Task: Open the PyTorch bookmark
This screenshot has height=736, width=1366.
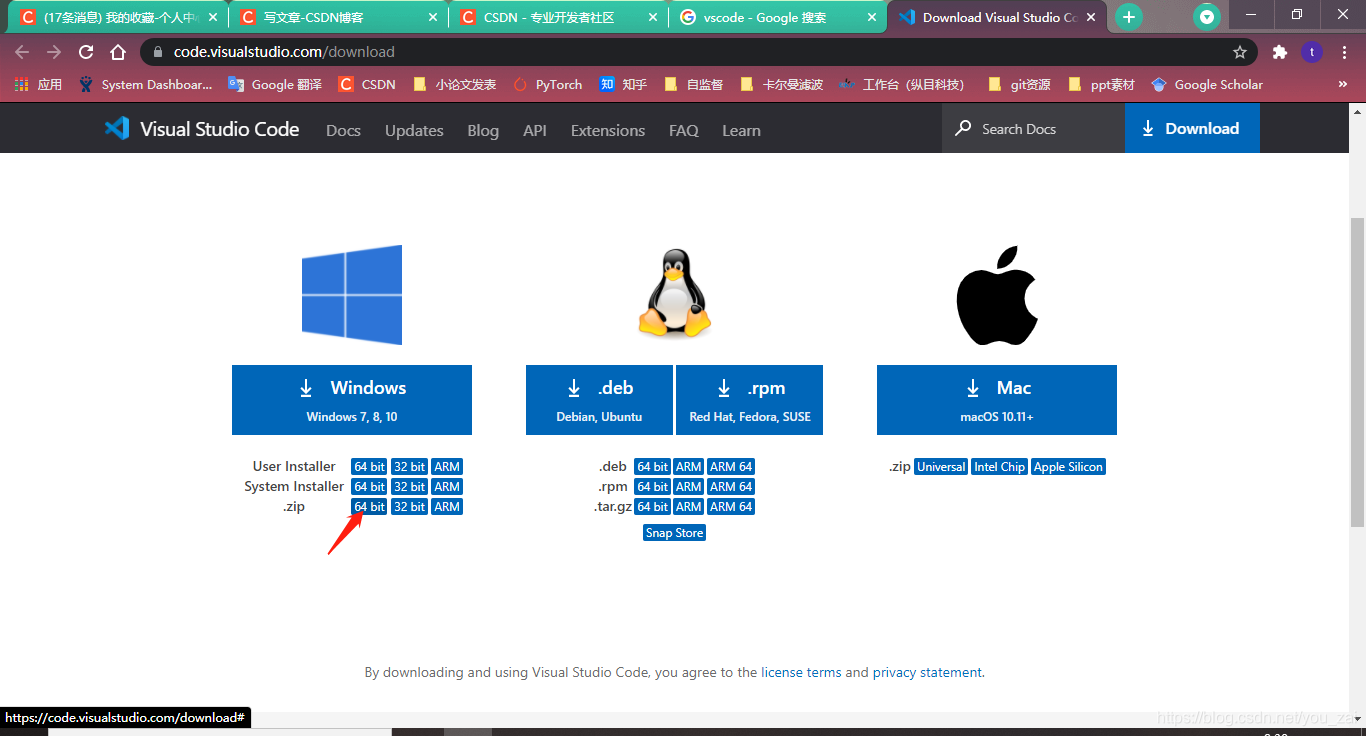Action: pyautogui.click(x=547, y=85)
